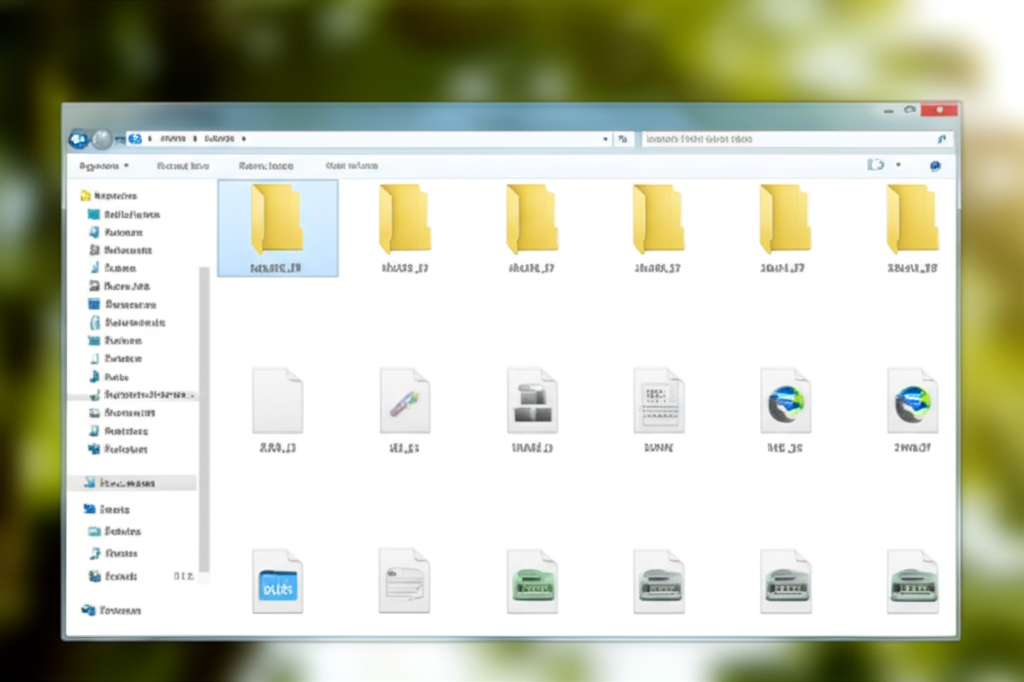The image size is (1024, 682).
Task: Select the file with gray stacked boxes icon
Action: click(x=531, y=401)
